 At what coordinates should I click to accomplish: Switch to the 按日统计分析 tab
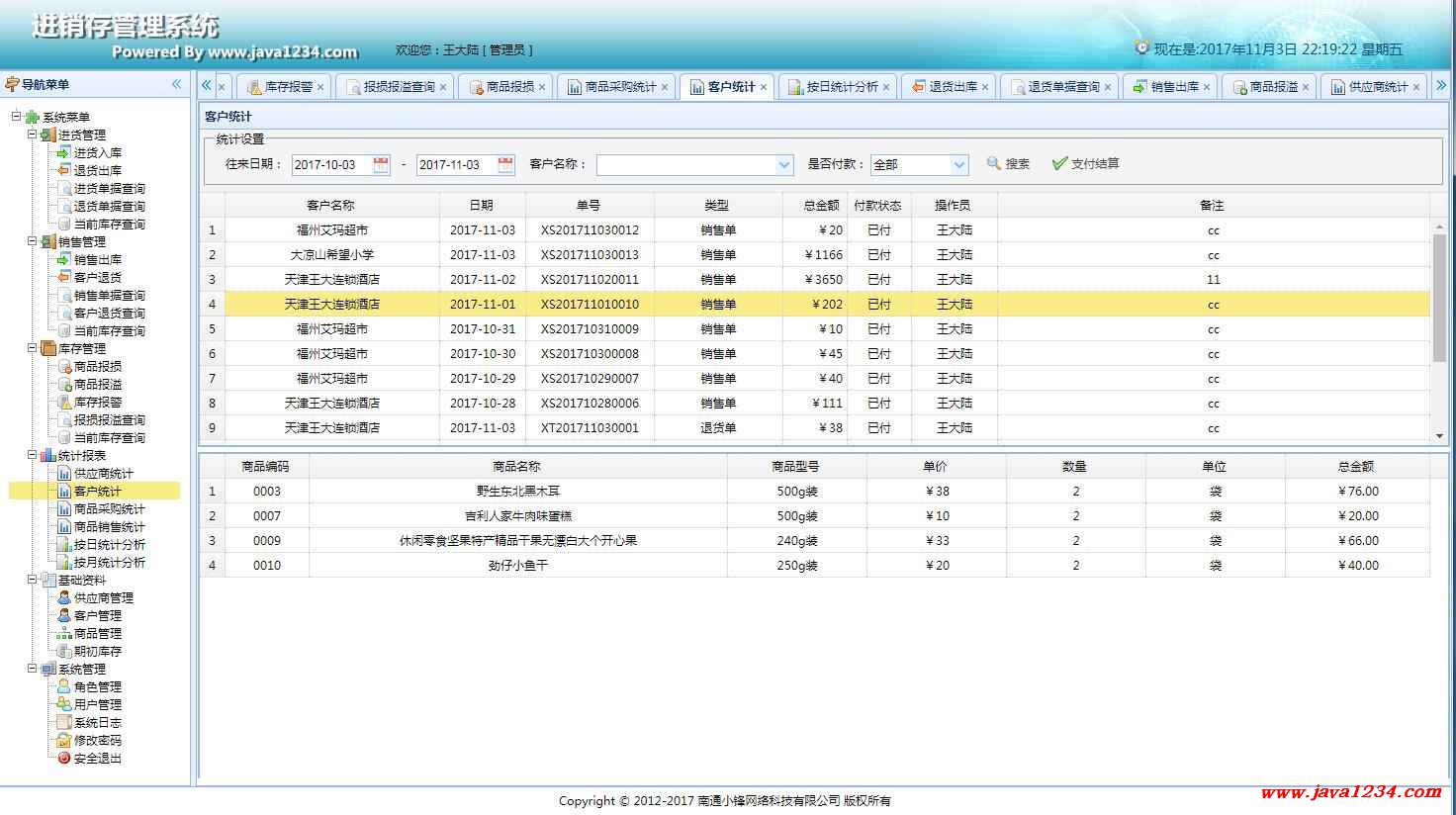(x=841, y=87)
